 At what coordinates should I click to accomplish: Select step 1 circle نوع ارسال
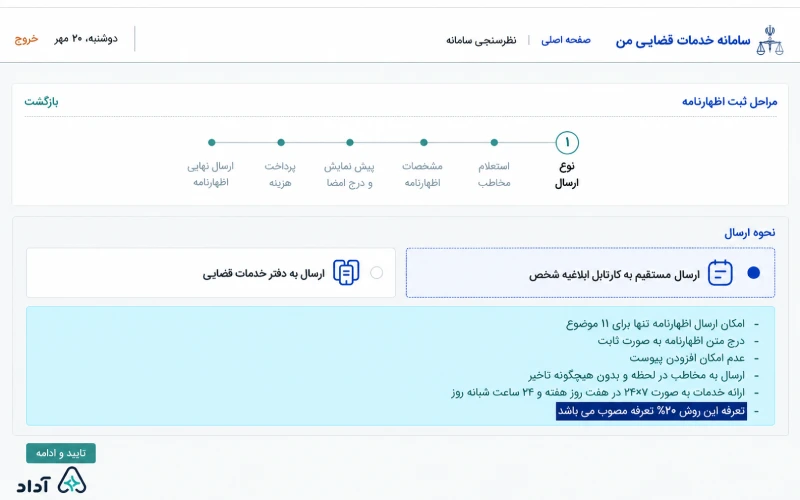tap(567, 143)
